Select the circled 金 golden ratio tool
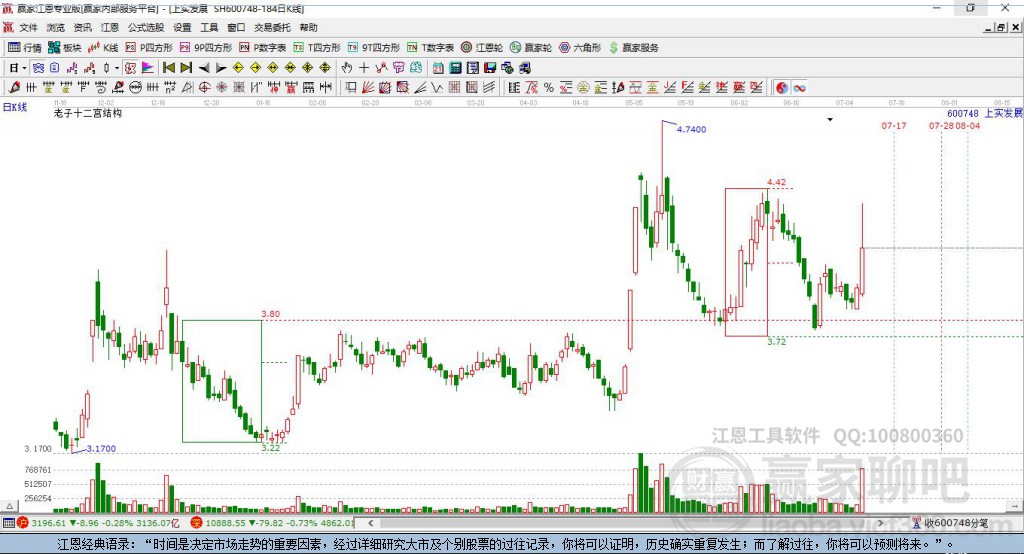Image resolution: width=1024 pixels, height=554 pixels. click(x=583, y=88)
